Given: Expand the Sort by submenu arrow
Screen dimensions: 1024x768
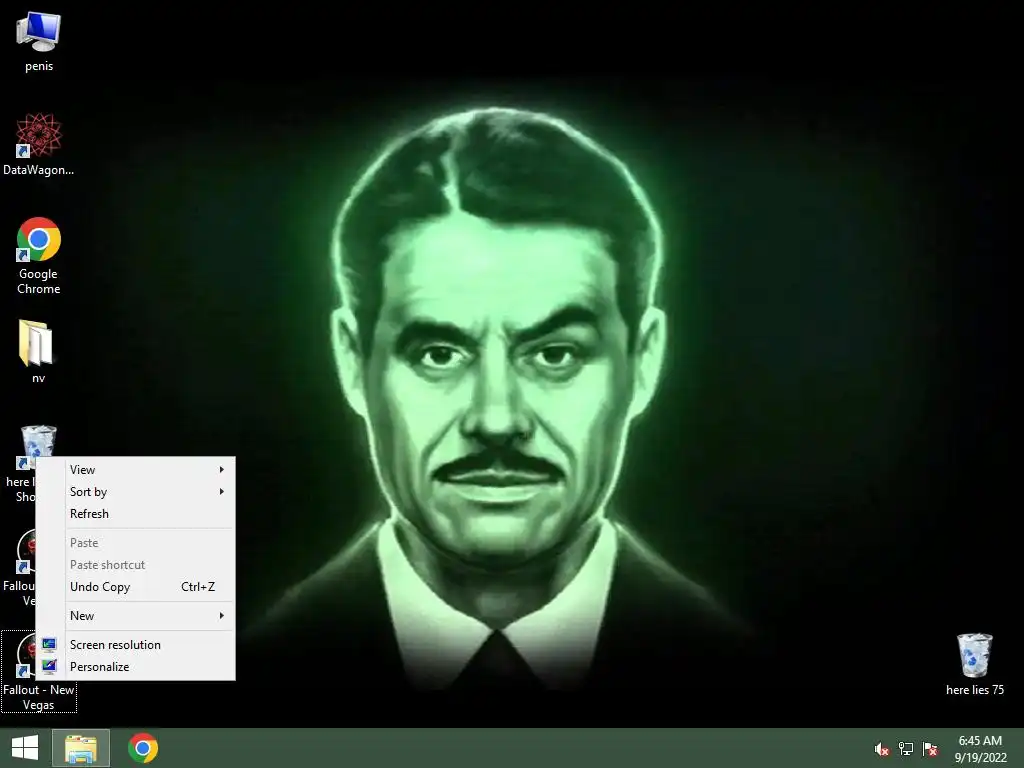Looking at the screenshot, I should click(x=222, y=492).
